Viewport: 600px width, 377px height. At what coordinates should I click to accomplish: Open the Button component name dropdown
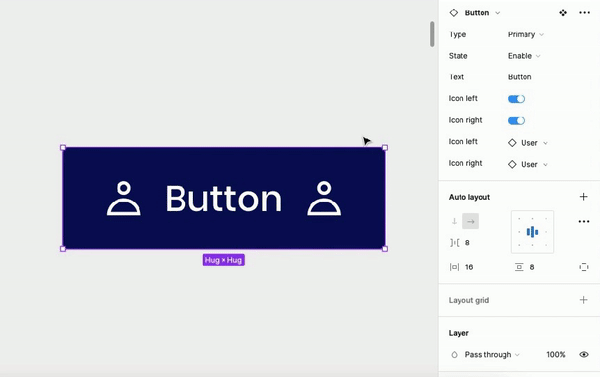point(482,13)
